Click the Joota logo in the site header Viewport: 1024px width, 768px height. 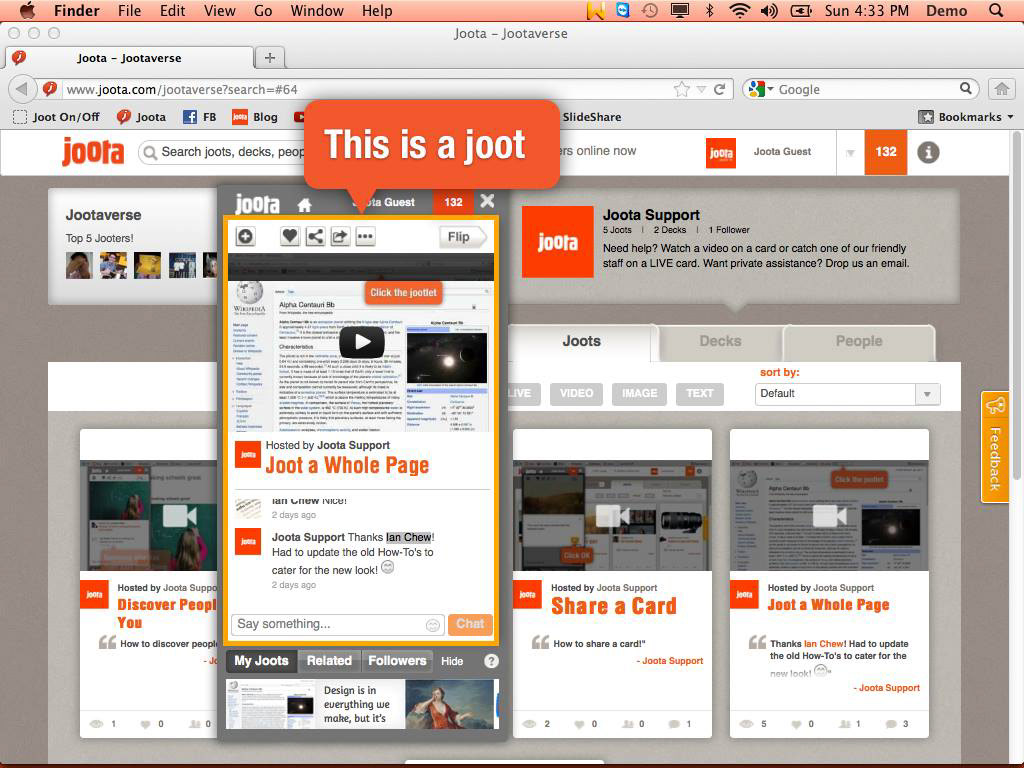(93, 152)
